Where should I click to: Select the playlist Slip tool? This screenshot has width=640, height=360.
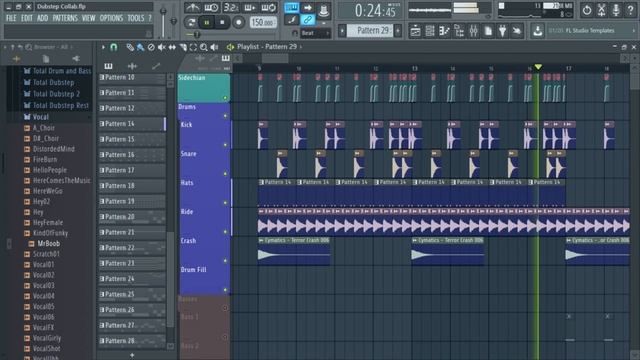(x=172, y=47)
